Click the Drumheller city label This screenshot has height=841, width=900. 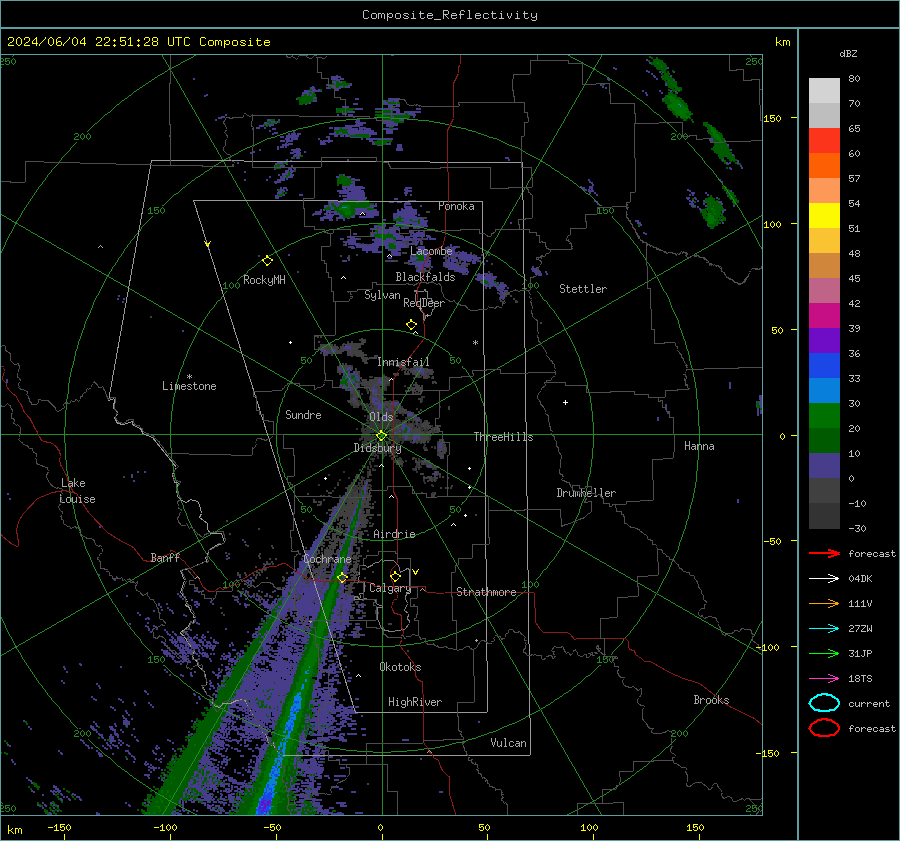586,493
